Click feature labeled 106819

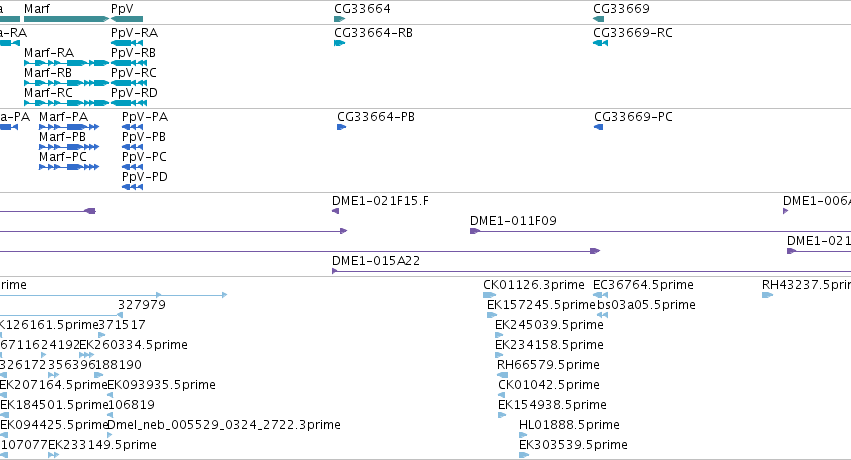(110, 416)
